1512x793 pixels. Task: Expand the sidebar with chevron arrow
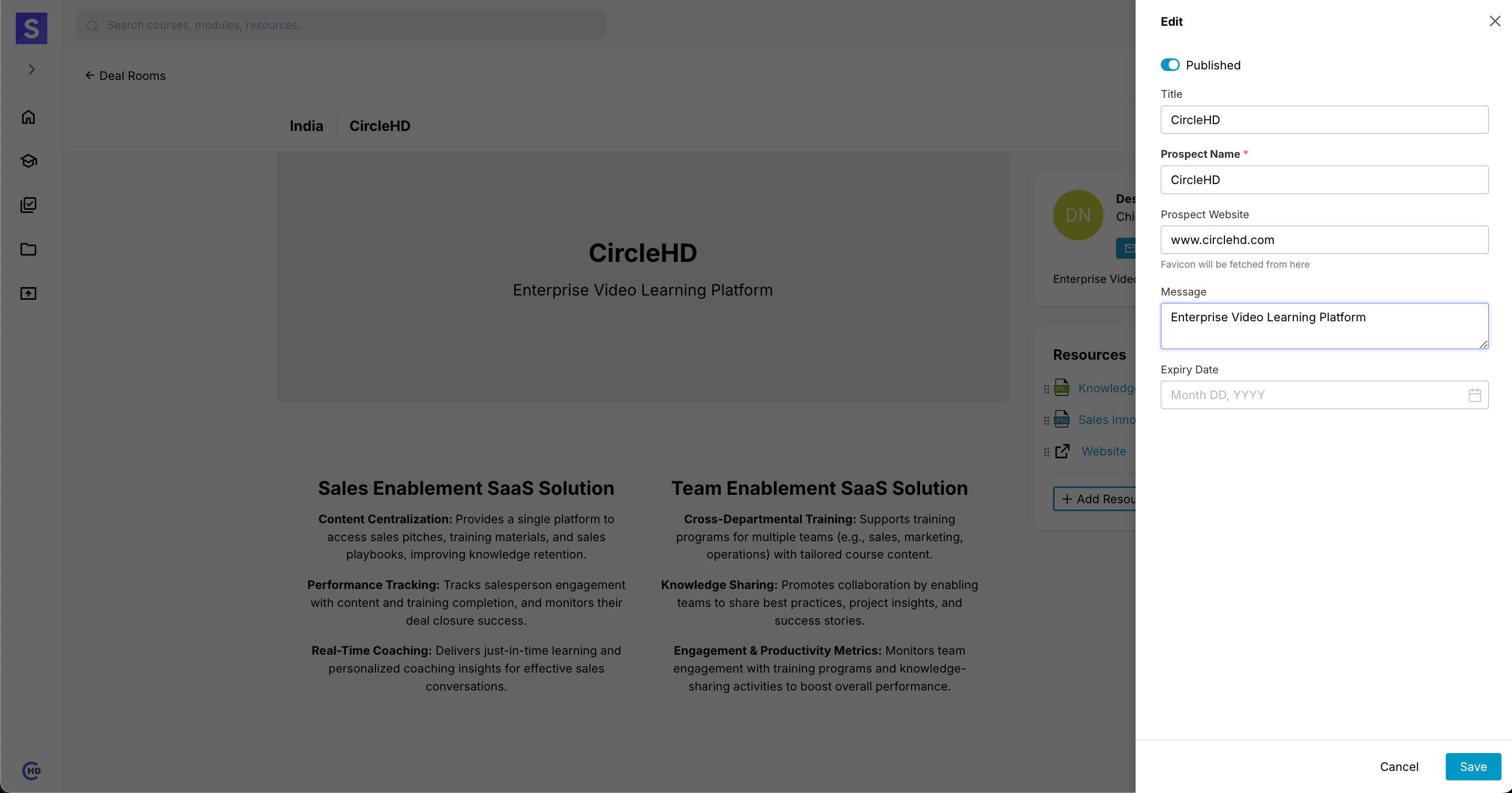[x=32, y=69]
